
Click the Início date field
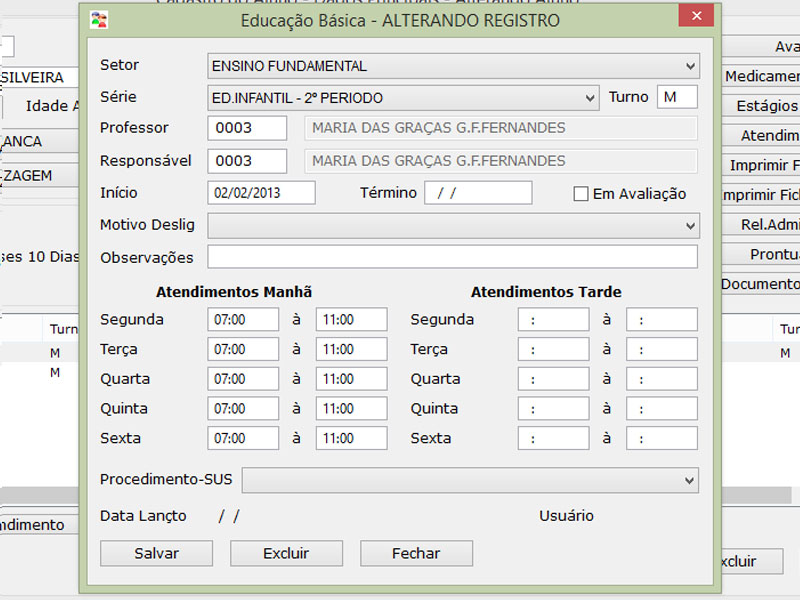click(261, 193)
